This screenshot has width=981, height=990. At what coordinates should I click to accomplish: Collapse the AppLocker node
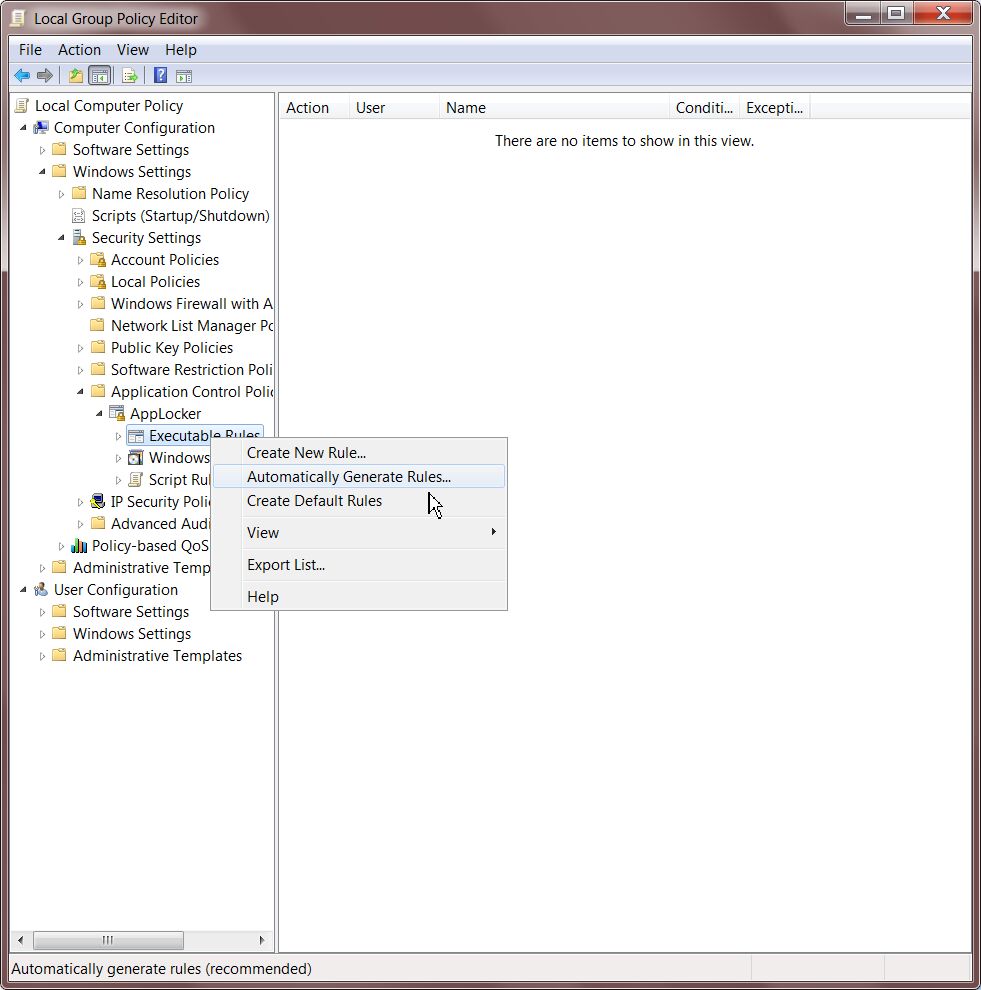(x=99, y=414)
